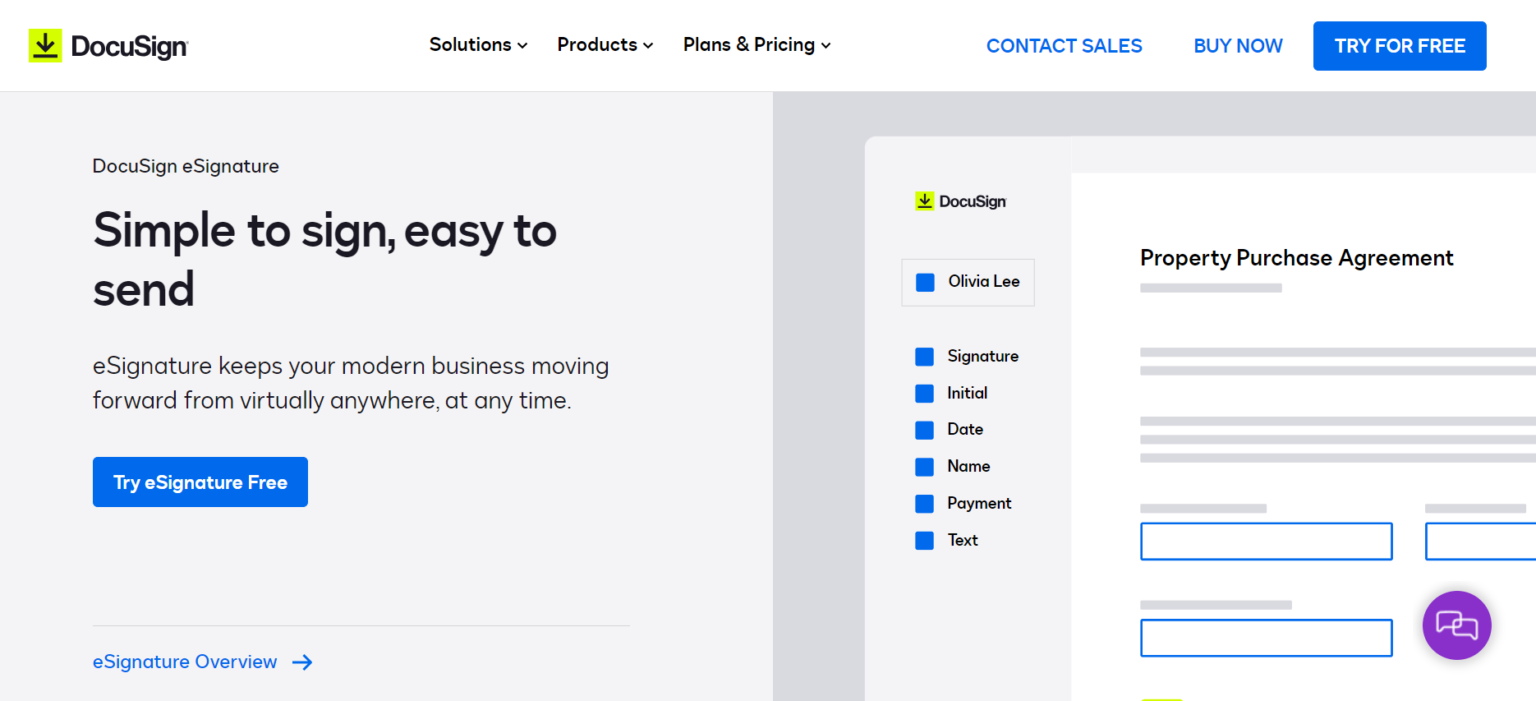Click the DocuSign logo in the navigation bar
Image resolution: width=1536 pixels, height=701 pixels.
pos(108,45)
